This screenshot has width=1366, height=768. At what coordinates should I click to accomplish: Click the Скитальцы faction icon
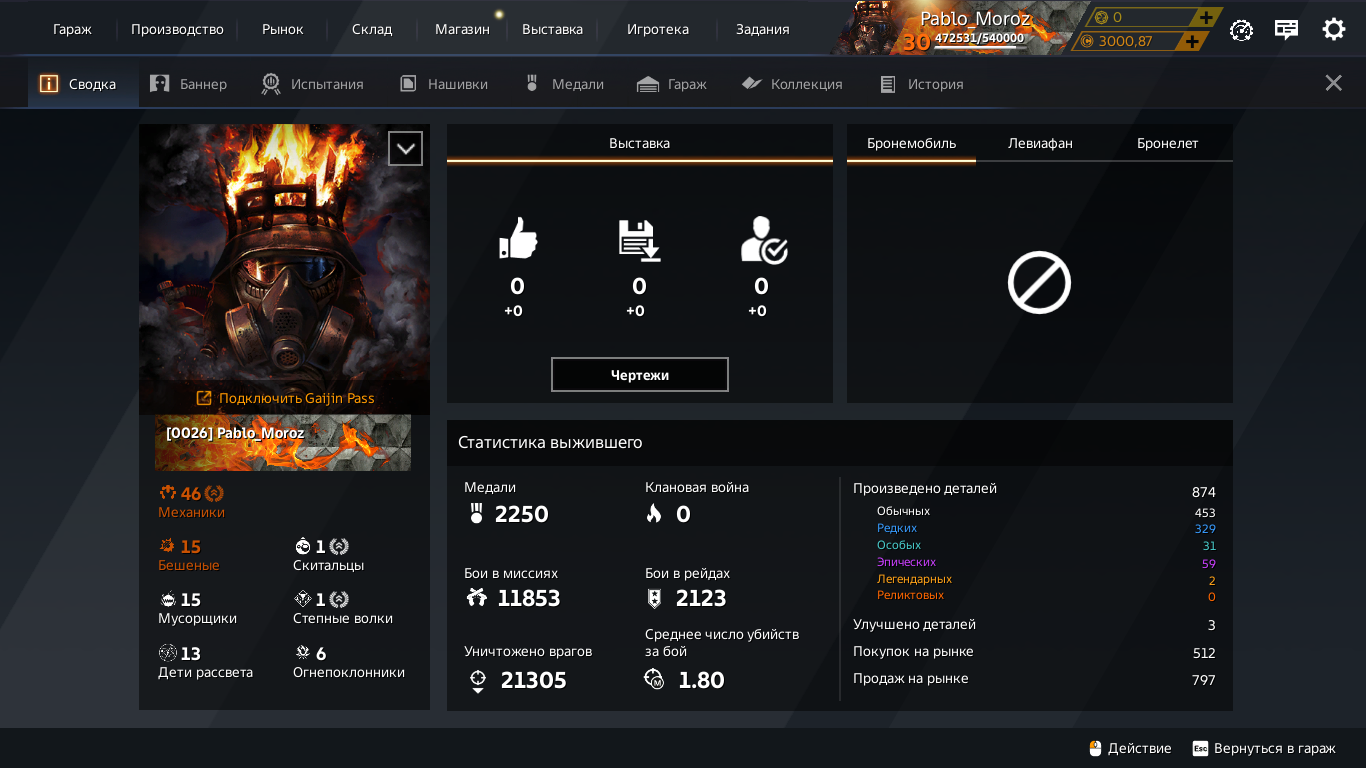[303, 546]
